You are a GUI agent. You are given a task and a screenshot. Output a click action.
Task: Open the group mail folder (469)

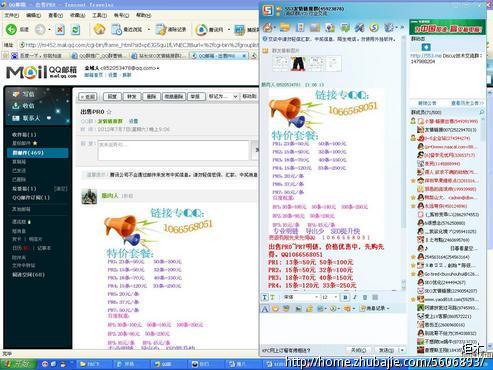coord(38,153)
